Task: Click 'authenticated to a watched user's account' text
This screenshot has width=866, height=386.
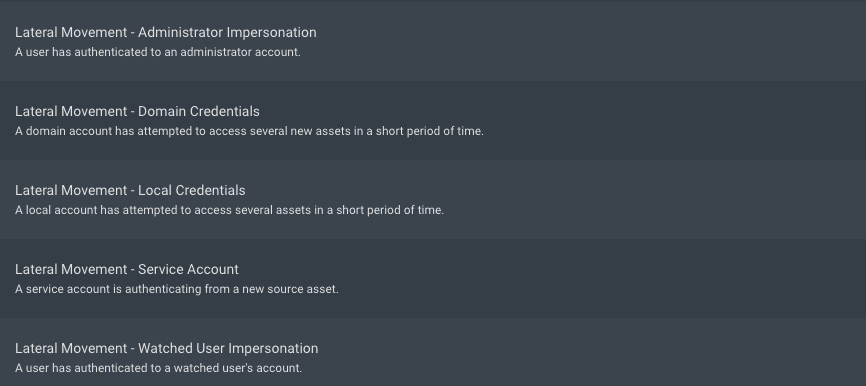Action: (159, 368)
